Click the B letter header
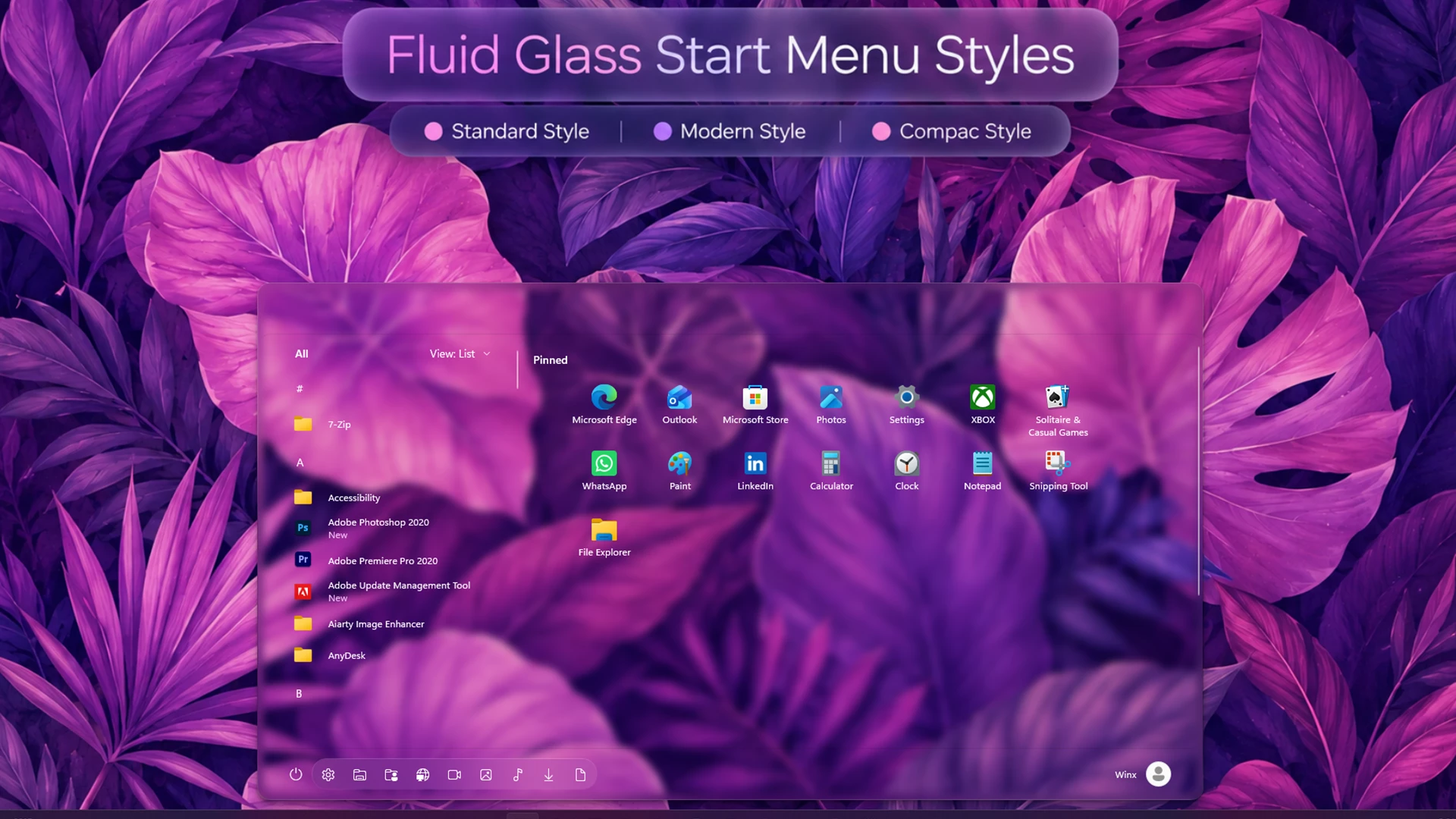1456x819 pixels. 299,694
